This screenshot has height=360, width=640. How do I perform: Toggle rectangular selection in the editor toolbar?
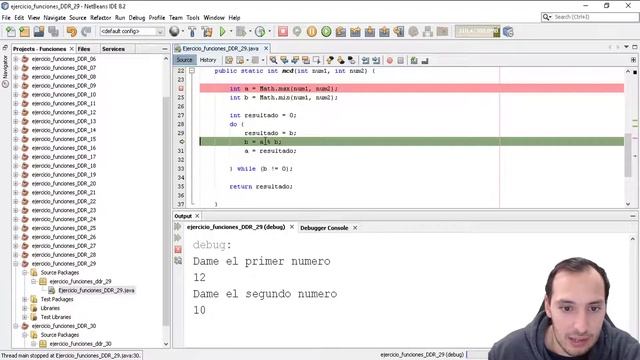(x=316, y=60)
